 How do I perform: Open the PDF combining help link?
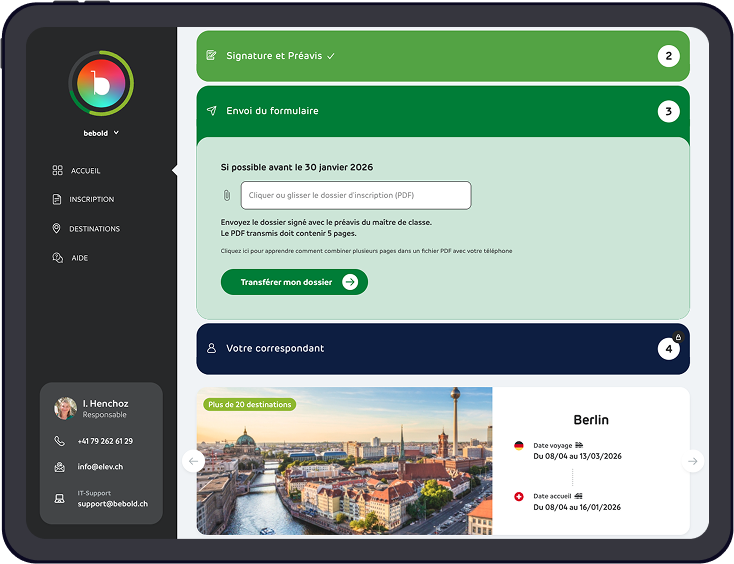[x=366, y=251]
